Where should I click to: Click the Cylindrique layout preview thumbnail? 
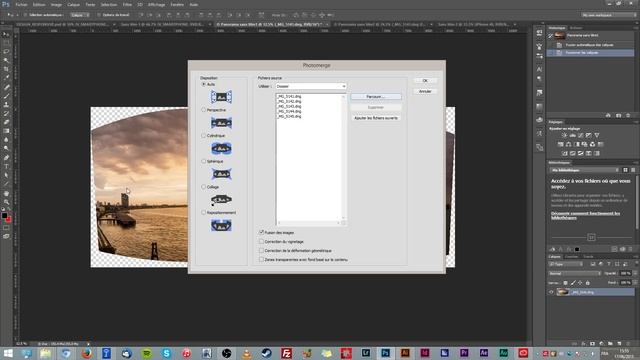(221, 149)
